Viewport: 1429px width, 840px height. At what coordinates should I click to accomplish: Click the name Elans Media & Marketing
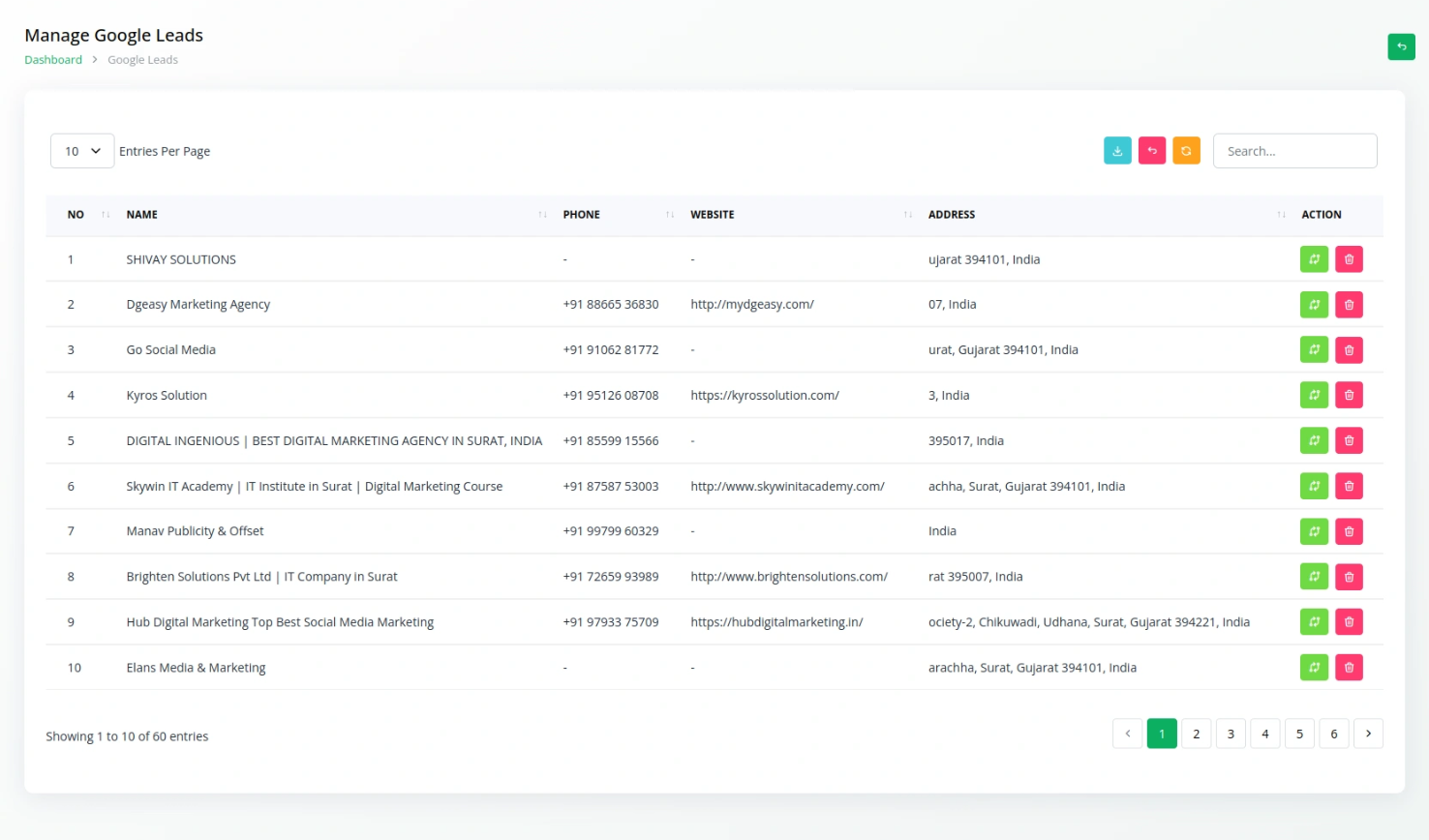(x=196, y=668)
